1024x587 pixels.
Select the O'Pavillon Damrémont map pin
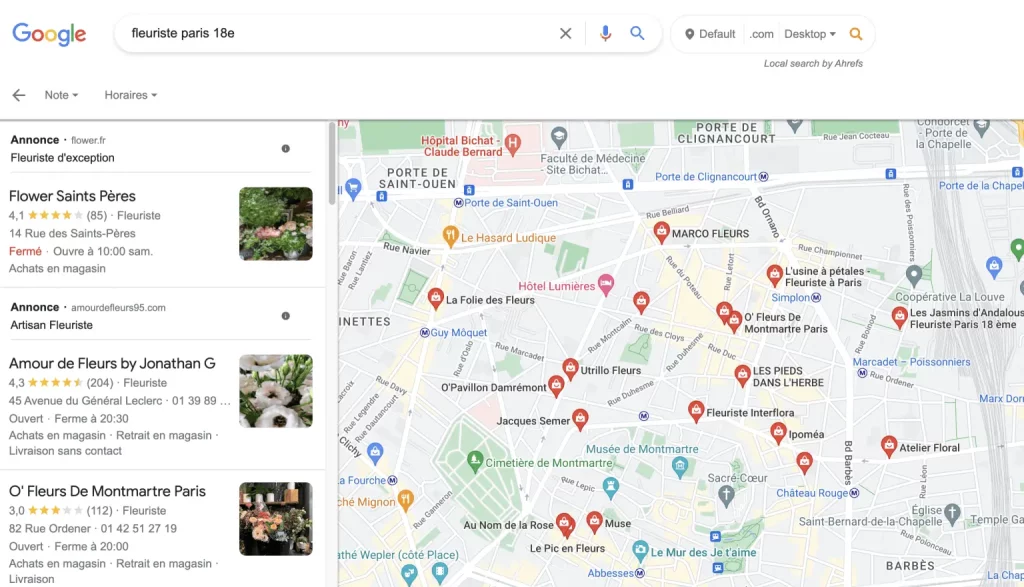tap(556, 386)
